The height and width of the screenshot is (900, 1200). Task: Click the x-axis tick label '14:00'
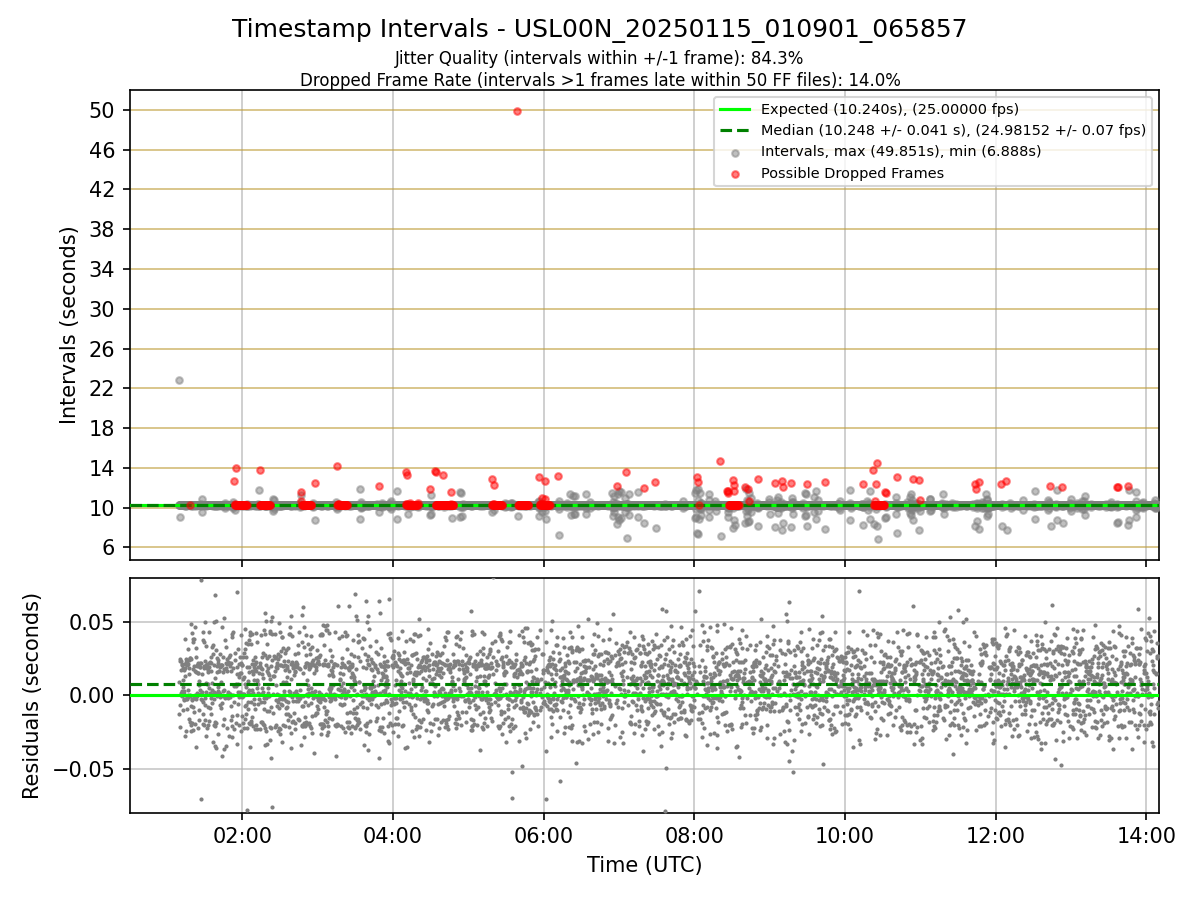[x=1147, y=834]
